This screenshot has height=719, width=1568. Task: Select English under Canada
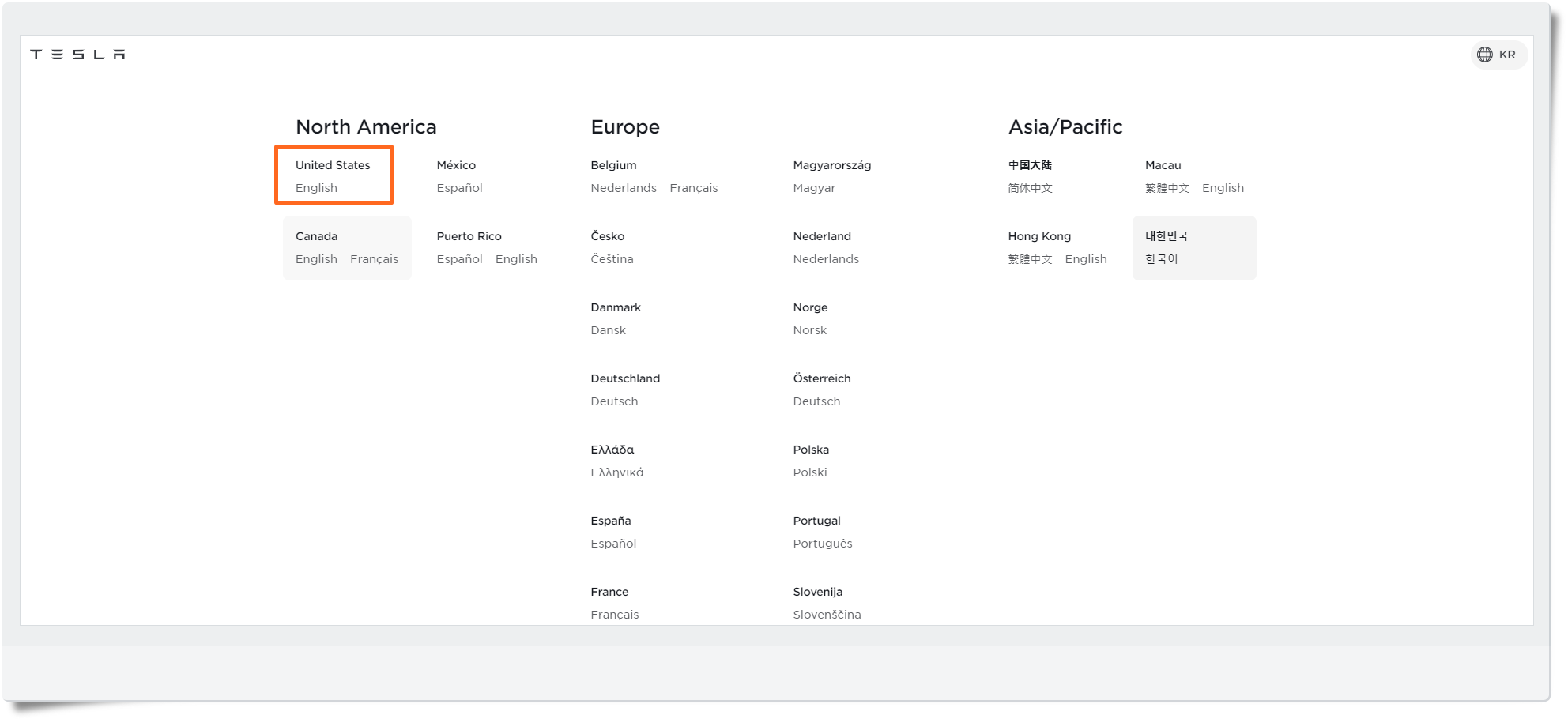316,259
